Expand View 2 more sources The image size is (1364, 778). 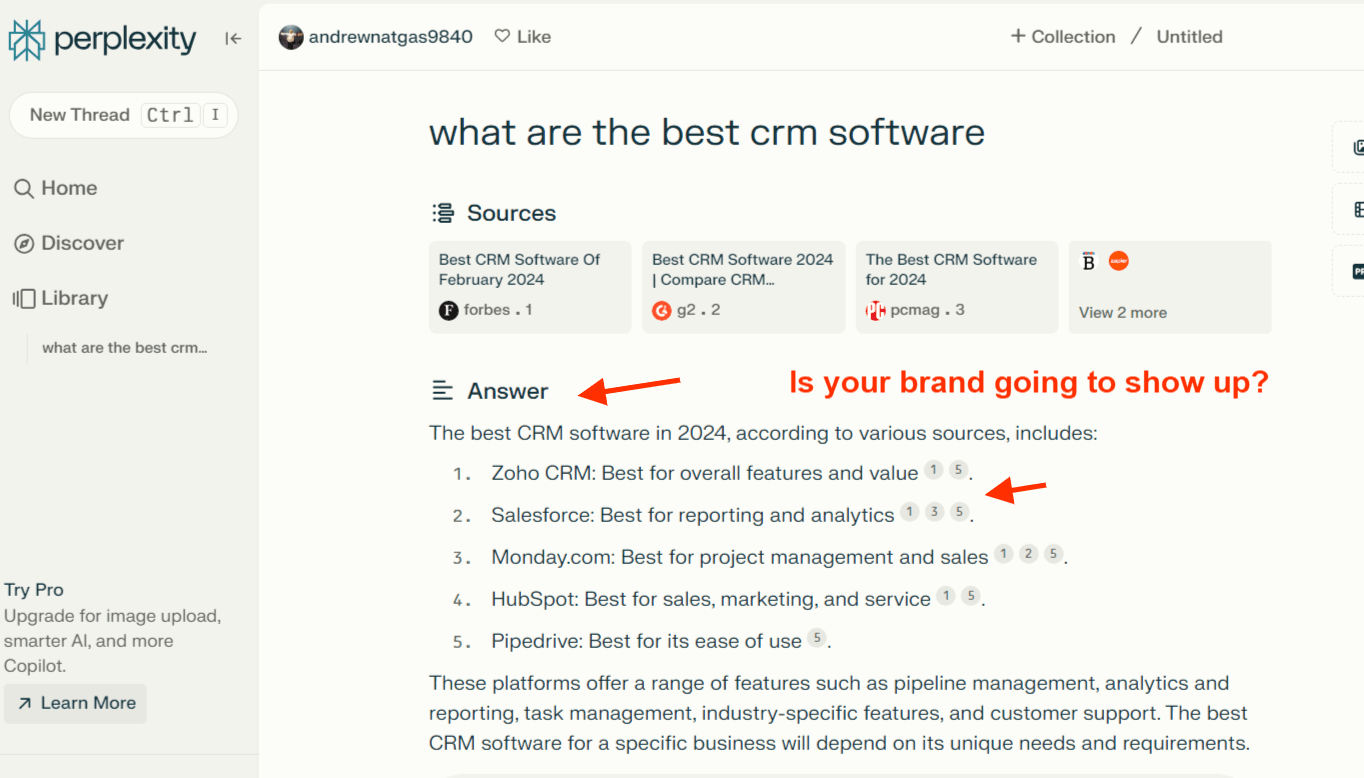(1122, 312)
